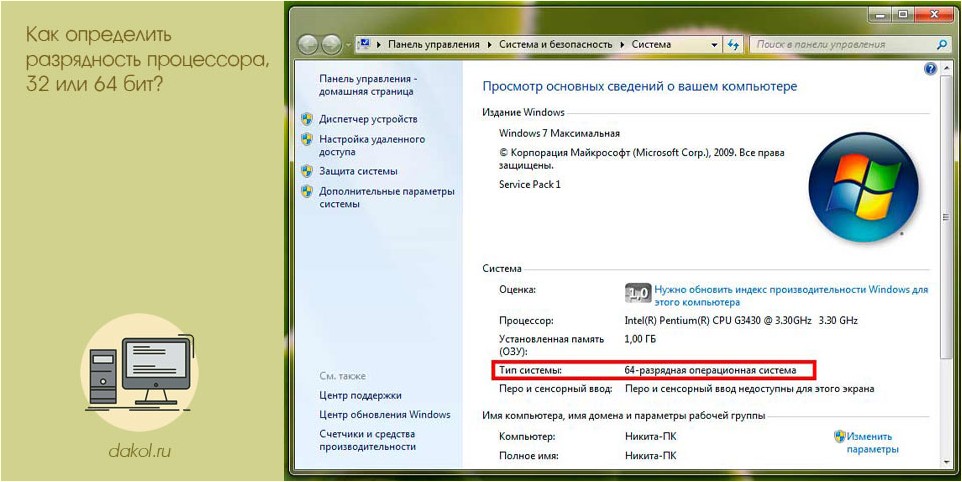This screenshot has height=482, width=962.
Task: Open Защита системы link
Action: click(x=358, y=171)
